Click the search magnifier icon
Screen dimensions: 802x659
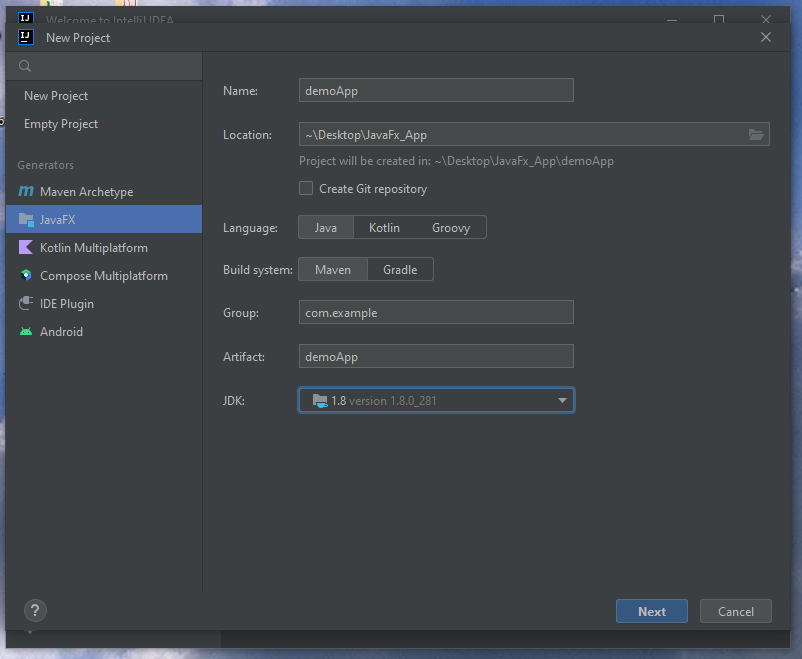tap(25, 66)
